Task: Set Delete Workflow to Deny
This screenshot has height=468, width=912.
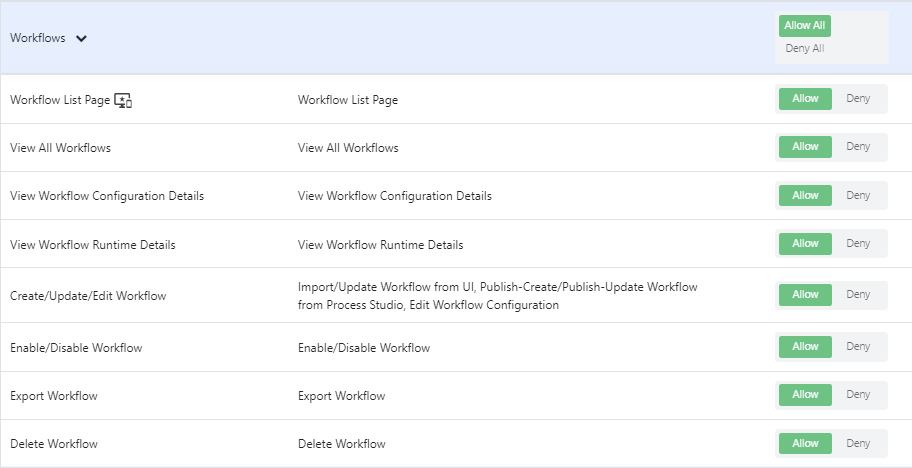Action: click(858, 443)
